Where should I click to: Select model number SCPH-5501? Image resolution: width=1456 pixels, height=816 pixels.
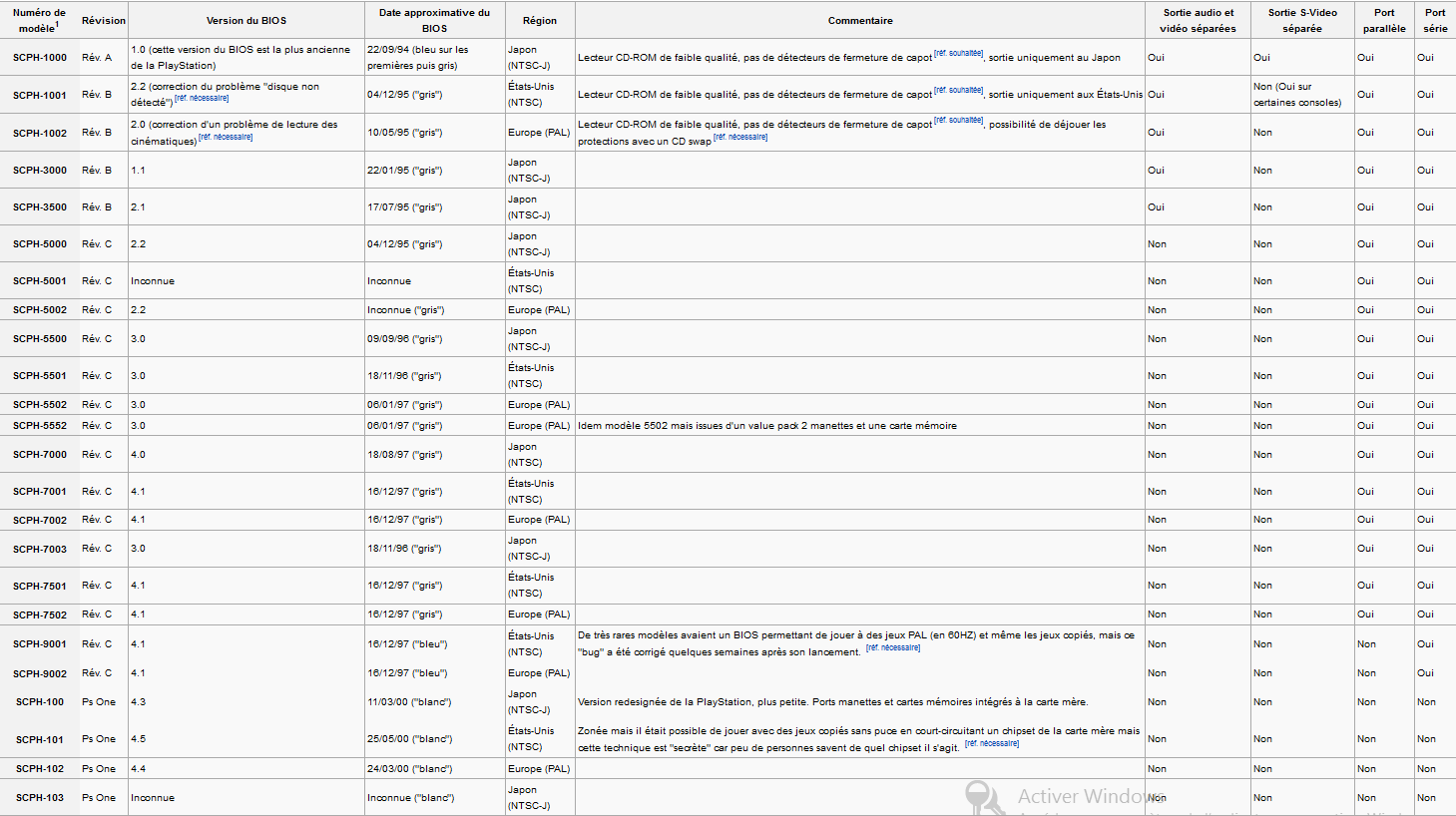(40, 376)
